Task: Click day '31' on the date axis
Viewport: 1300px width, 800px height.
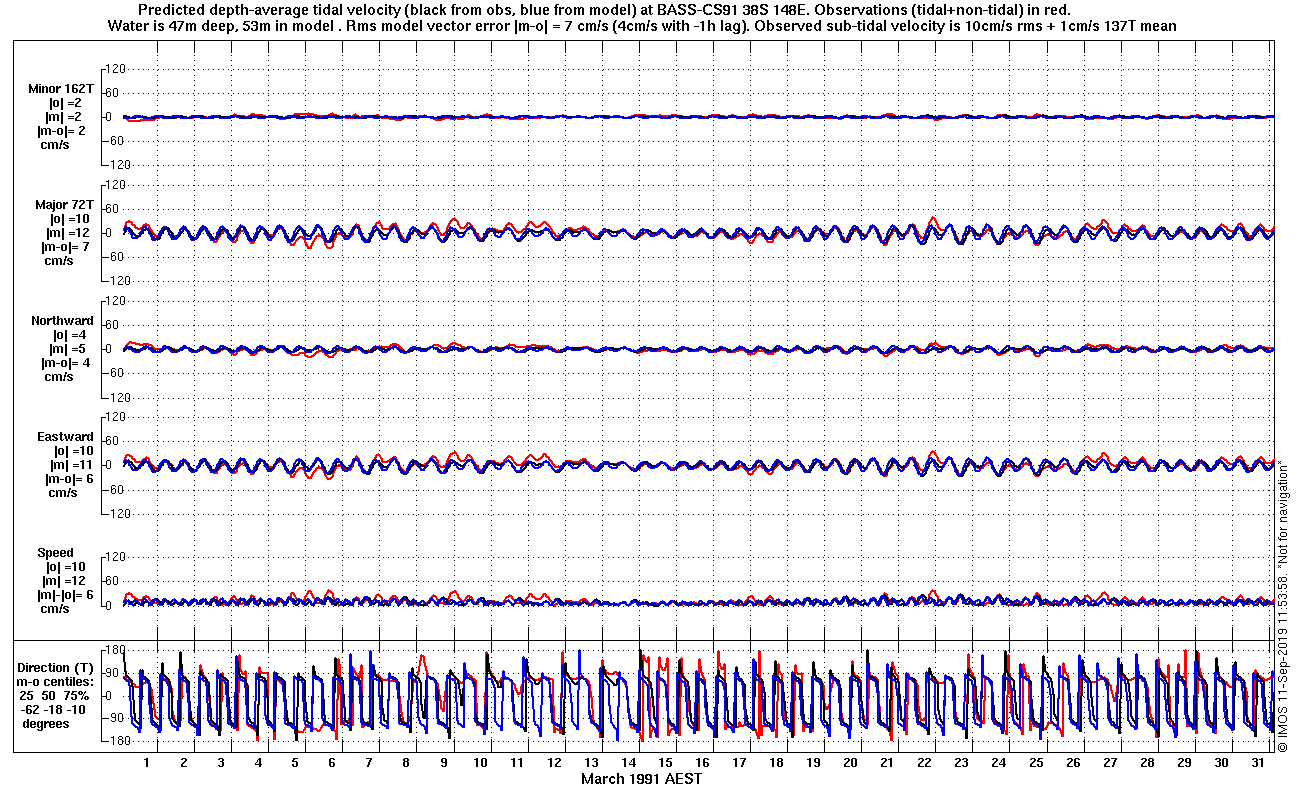Action: point(1256,763)
